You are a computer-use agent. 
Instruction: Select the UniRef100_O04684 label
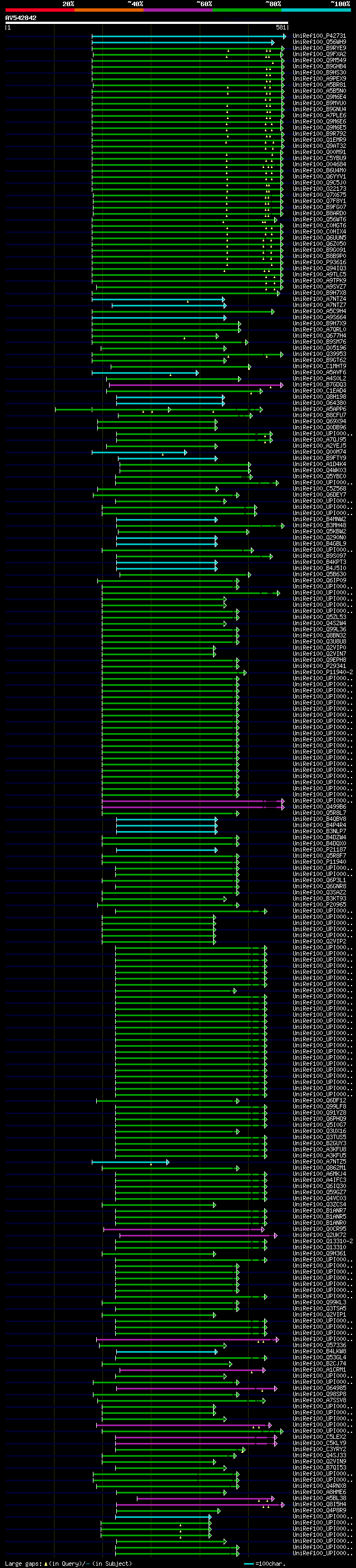point(319,164)
